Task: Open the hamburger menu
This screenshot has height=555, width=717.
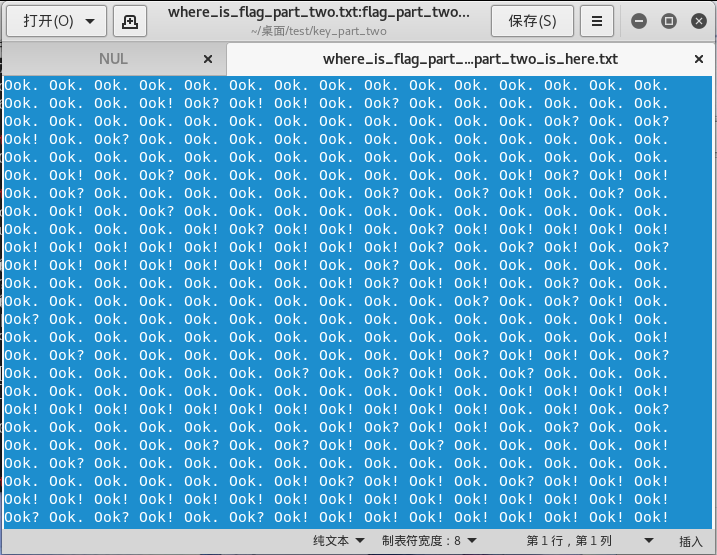Action: point(597,21)
